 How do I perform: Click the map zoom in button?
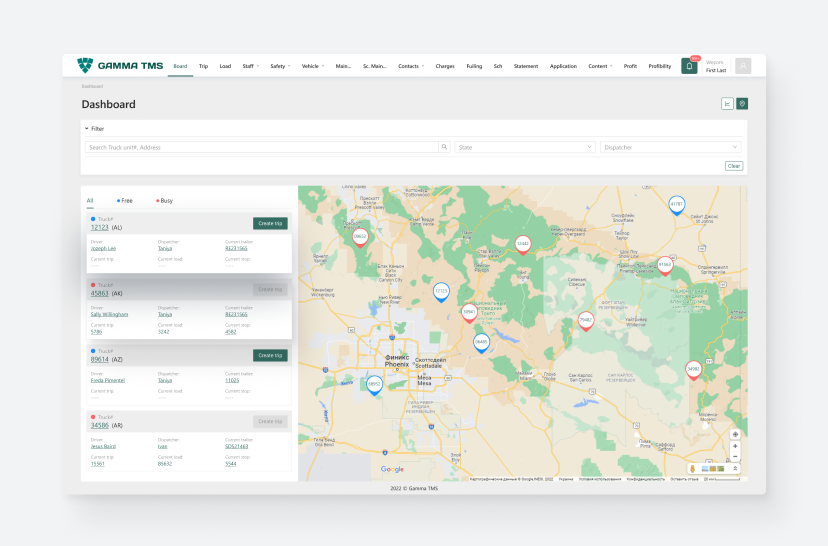(x=735, y=446)
